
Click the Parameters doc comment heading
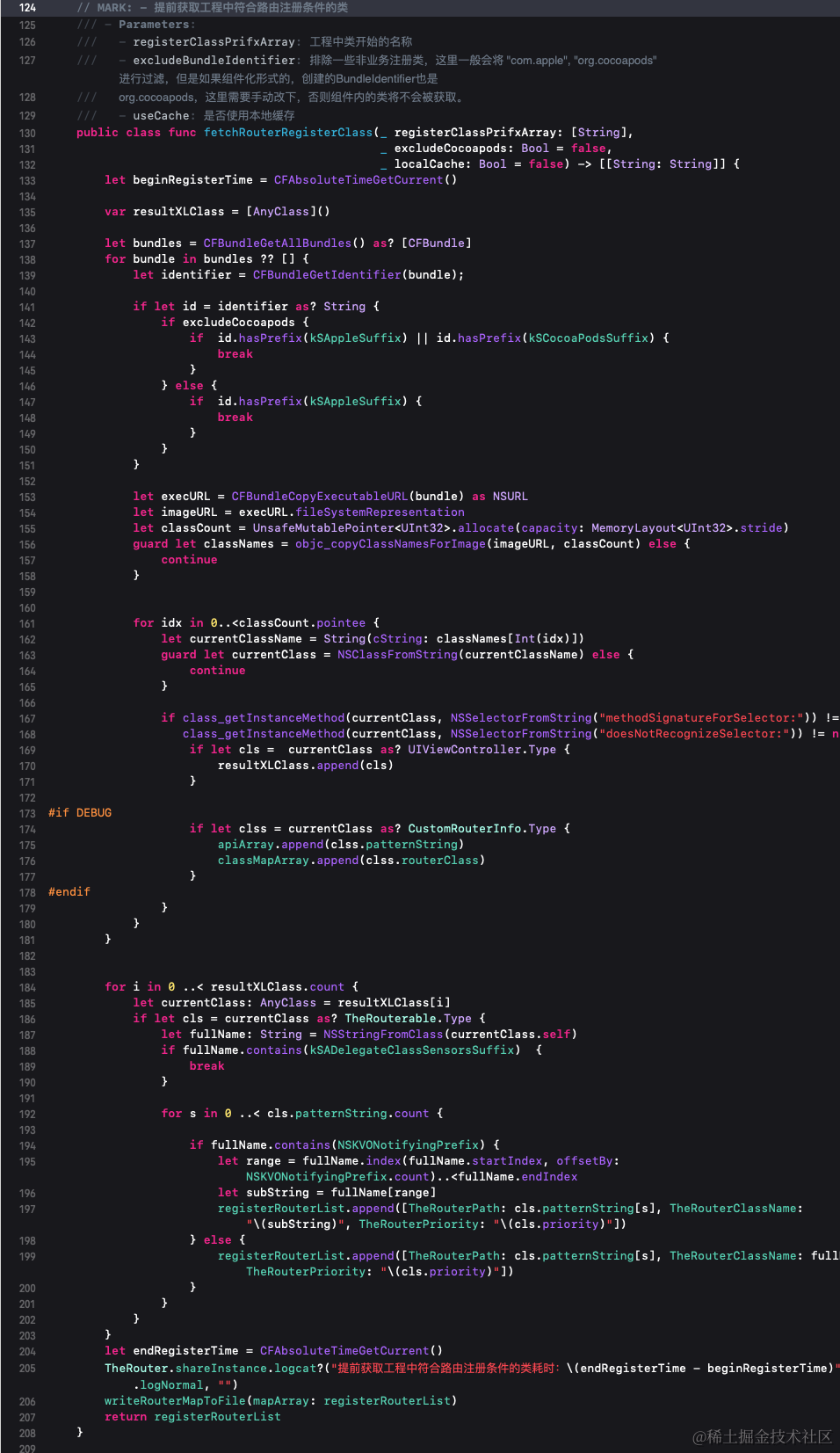[x=155, y=25]
